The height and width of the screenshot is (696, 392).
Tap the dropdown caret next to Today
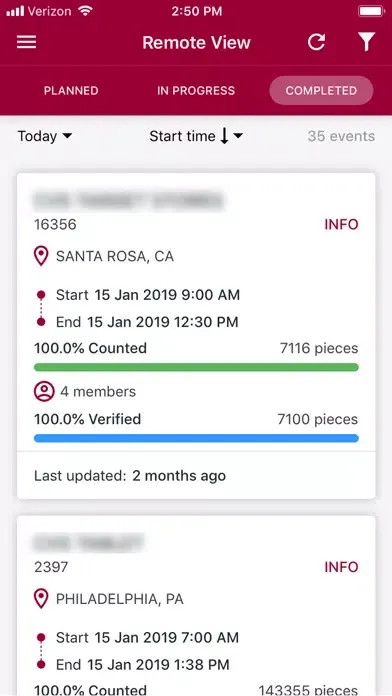(x=67, y=136)
